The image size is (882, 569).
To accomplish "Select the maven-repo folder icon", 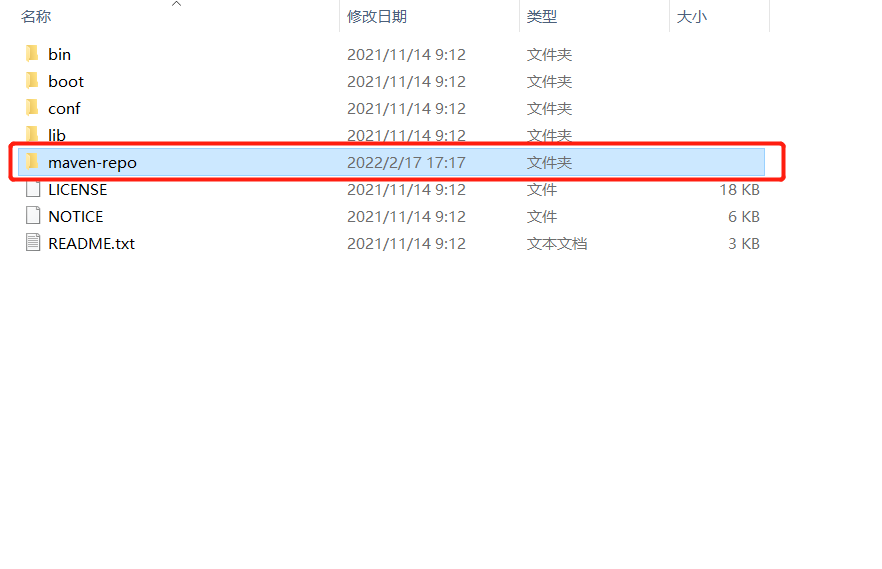I will coord(32,162).
